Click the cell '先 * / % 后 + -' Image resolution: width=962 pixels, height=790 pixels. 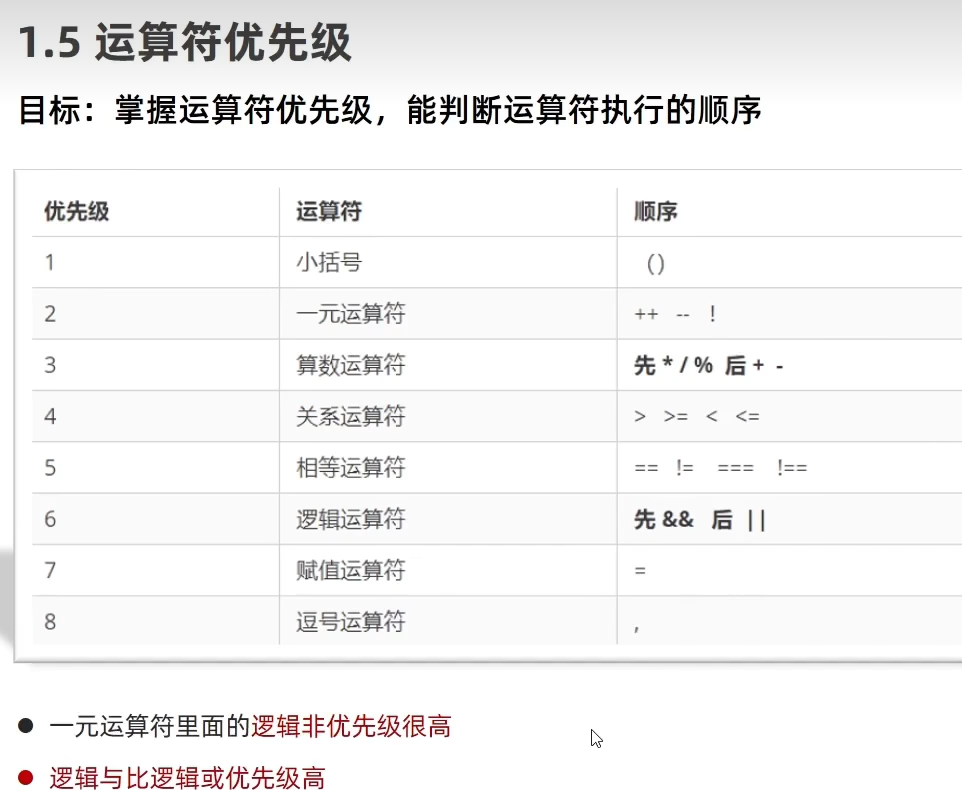click(709, 366)
